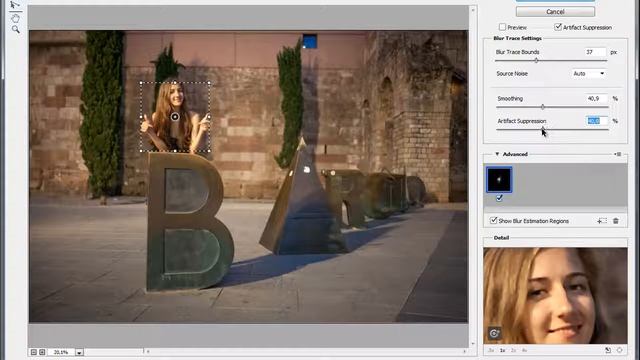Select the Hand tool
Screen dimensions: 640x360
tap(16, 18)
